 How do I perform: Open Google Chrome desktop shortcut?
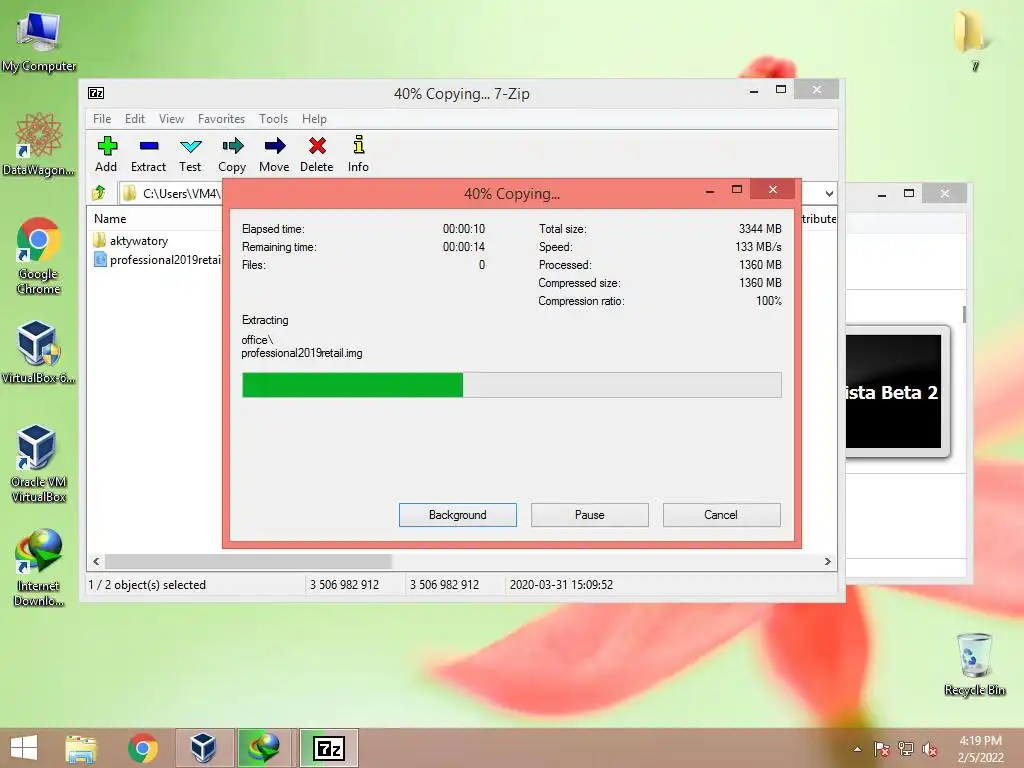click(39, 255)
